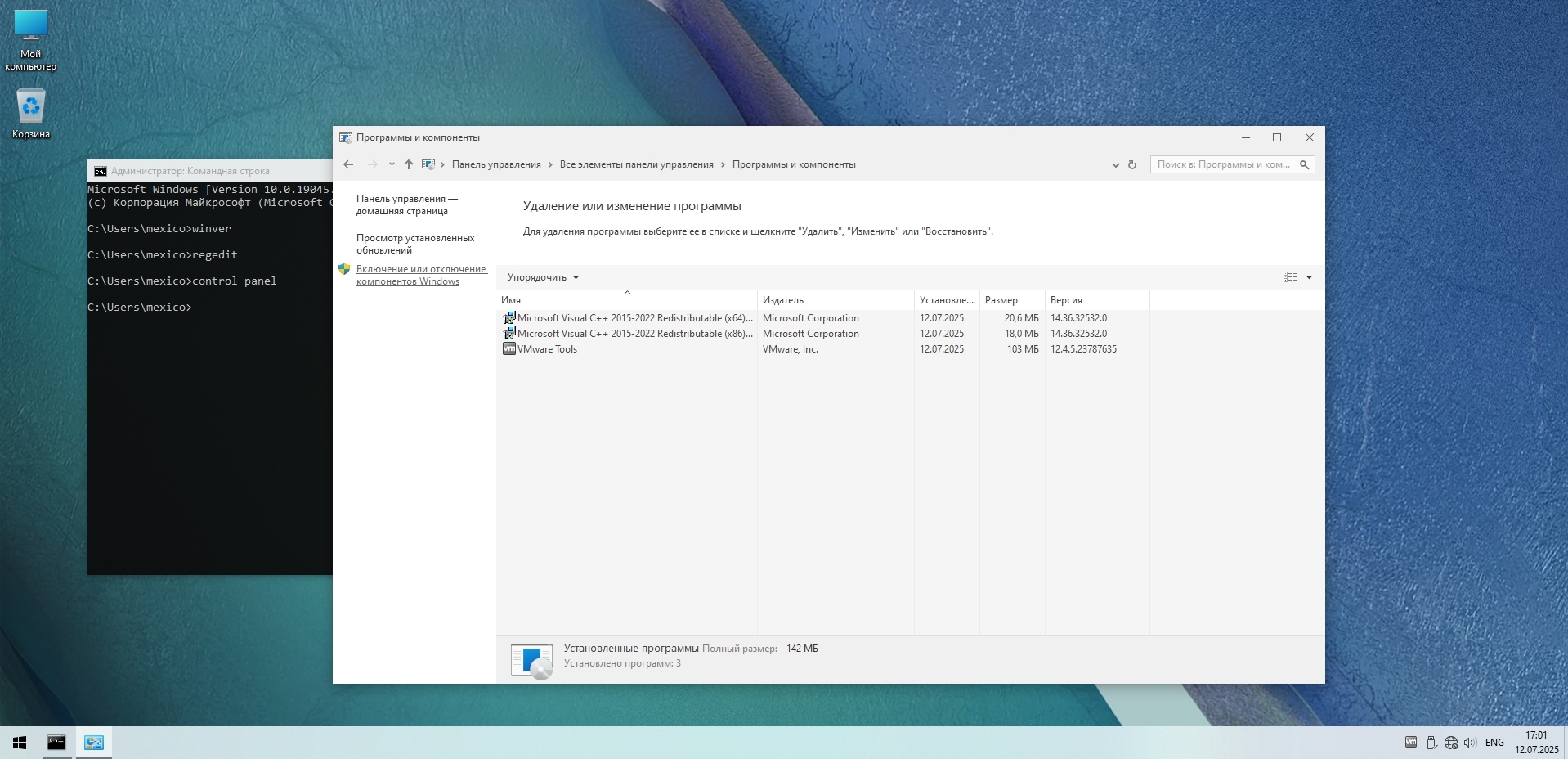
Task: Sort by Издатель column header
Action: click(836, 300)
